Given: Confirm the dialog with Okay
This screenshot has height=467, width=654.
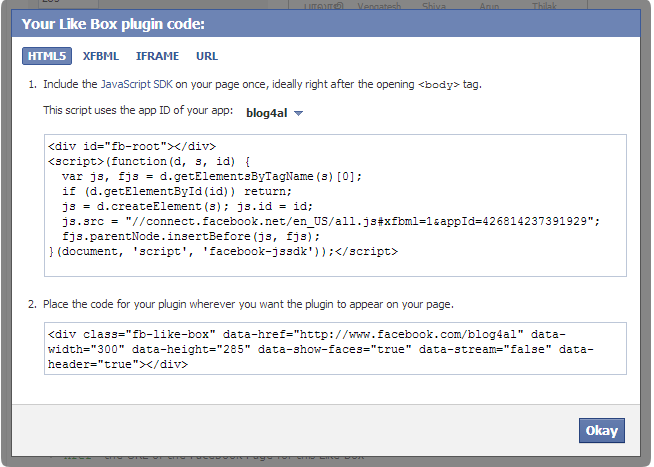Looking at the screenshot, I should point(601,430).
